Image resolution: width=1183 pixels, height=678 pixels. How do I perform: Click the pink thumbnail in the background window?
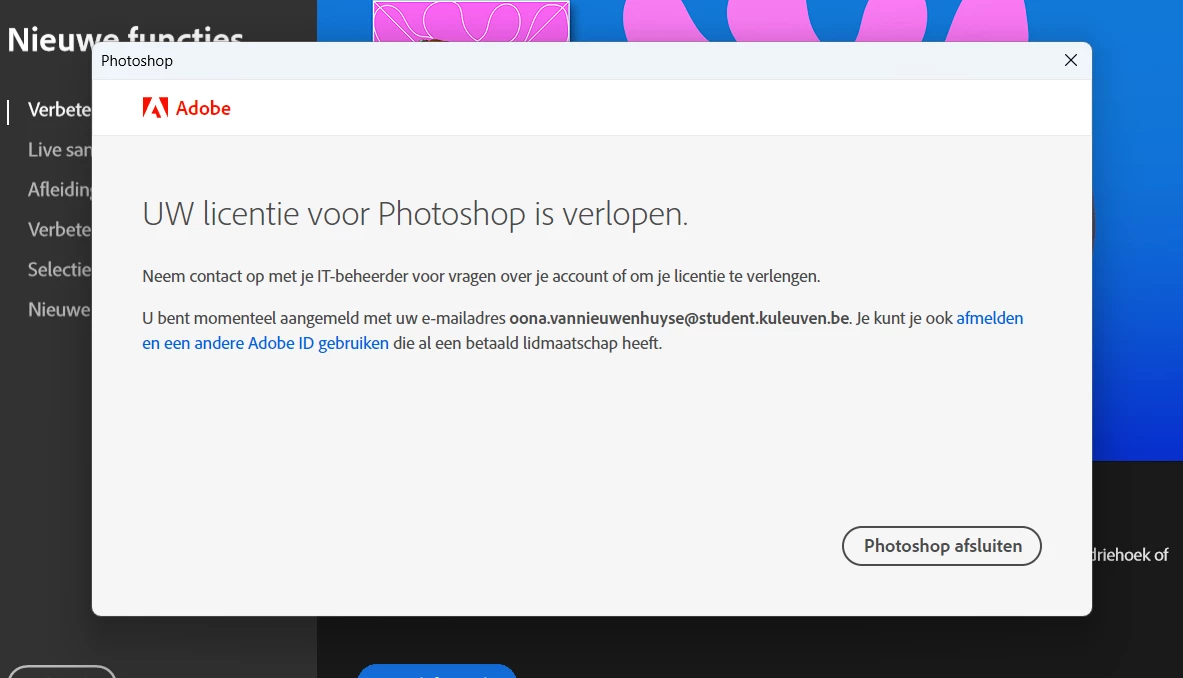472,21
